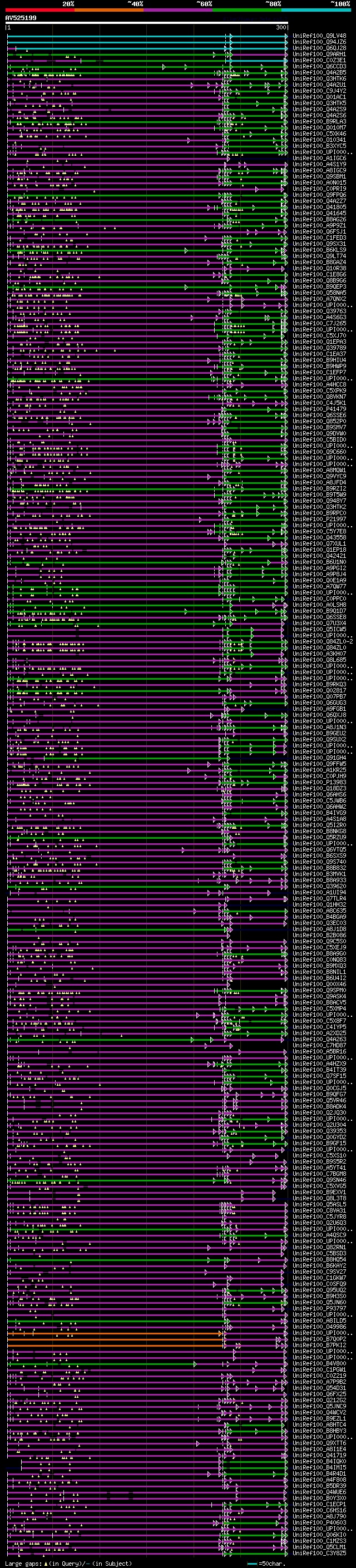Click the UniRef100_B9QEP3 label
356x1568 pixels.
coord(319,286)
